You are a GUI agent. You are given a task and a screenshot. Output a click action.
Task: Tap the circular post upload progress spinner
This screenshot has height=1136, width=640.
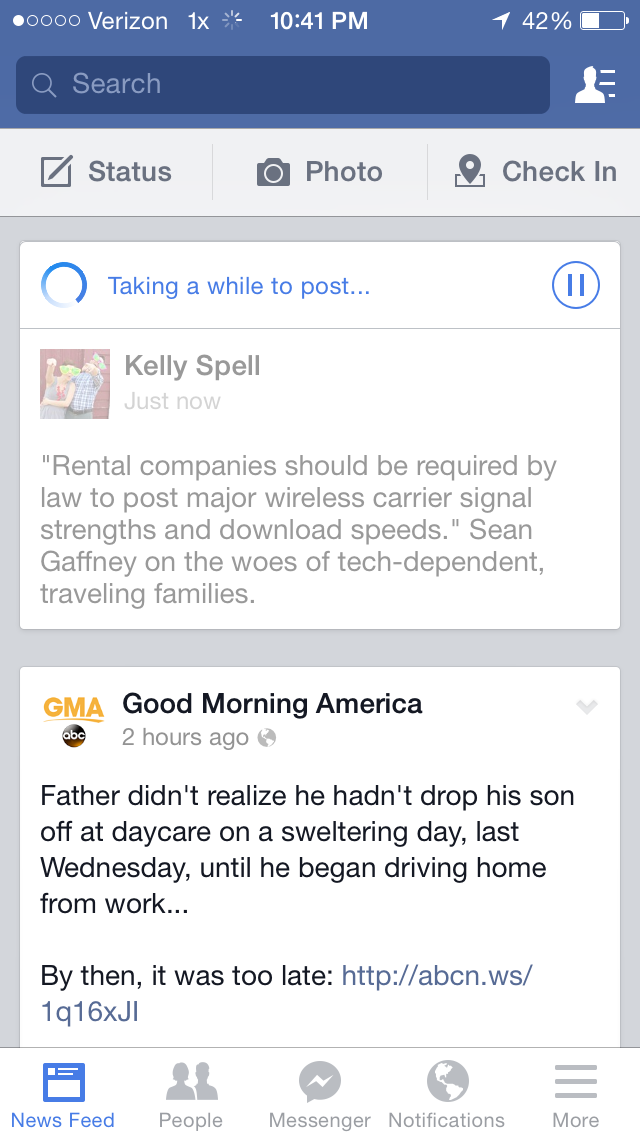click(x=64, y=286)
